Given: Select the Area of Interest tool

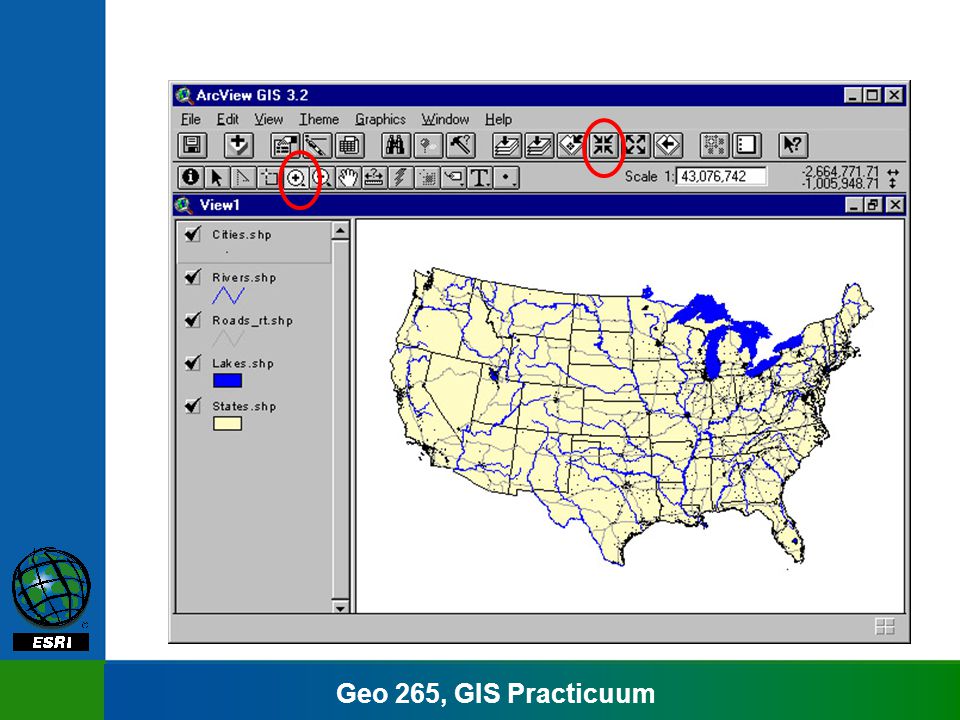Looking at the screenshot, I should pos(427,178).
